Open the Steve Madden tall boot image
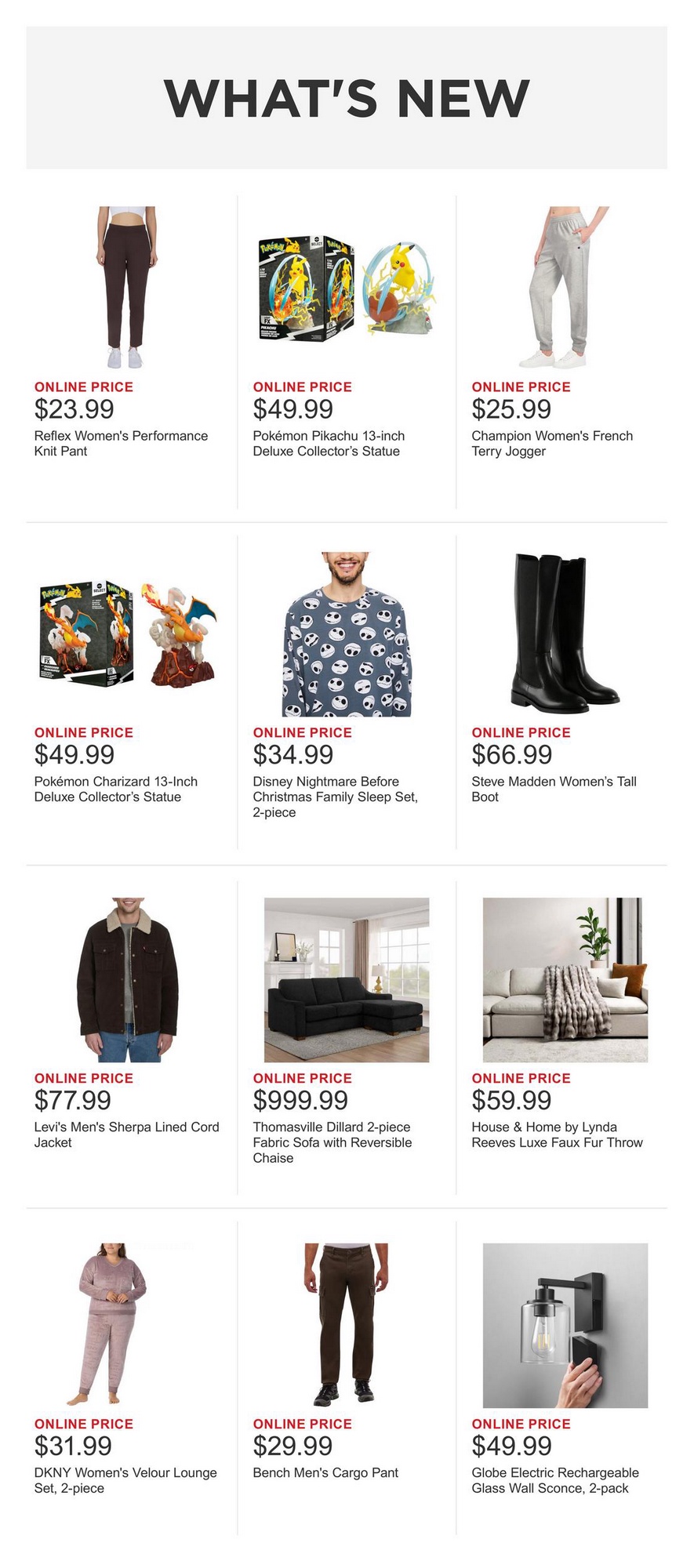This screenshot has height=1568, width=694. (565, 633)
